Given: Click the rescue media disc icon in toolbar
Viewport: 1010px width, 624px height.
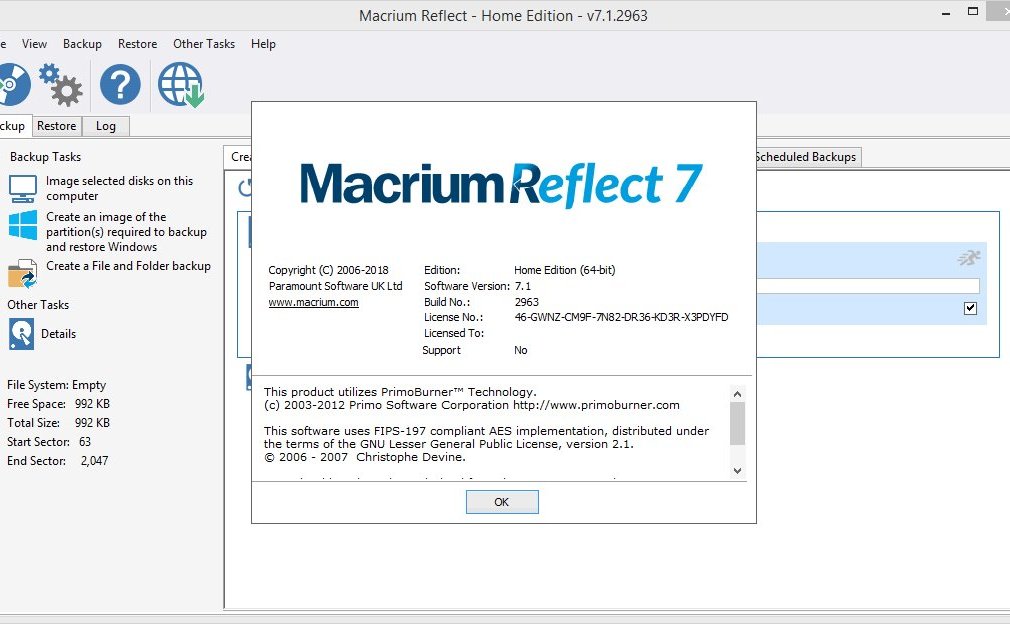Looking at the screenshot, I should click(x=14, y=84).
